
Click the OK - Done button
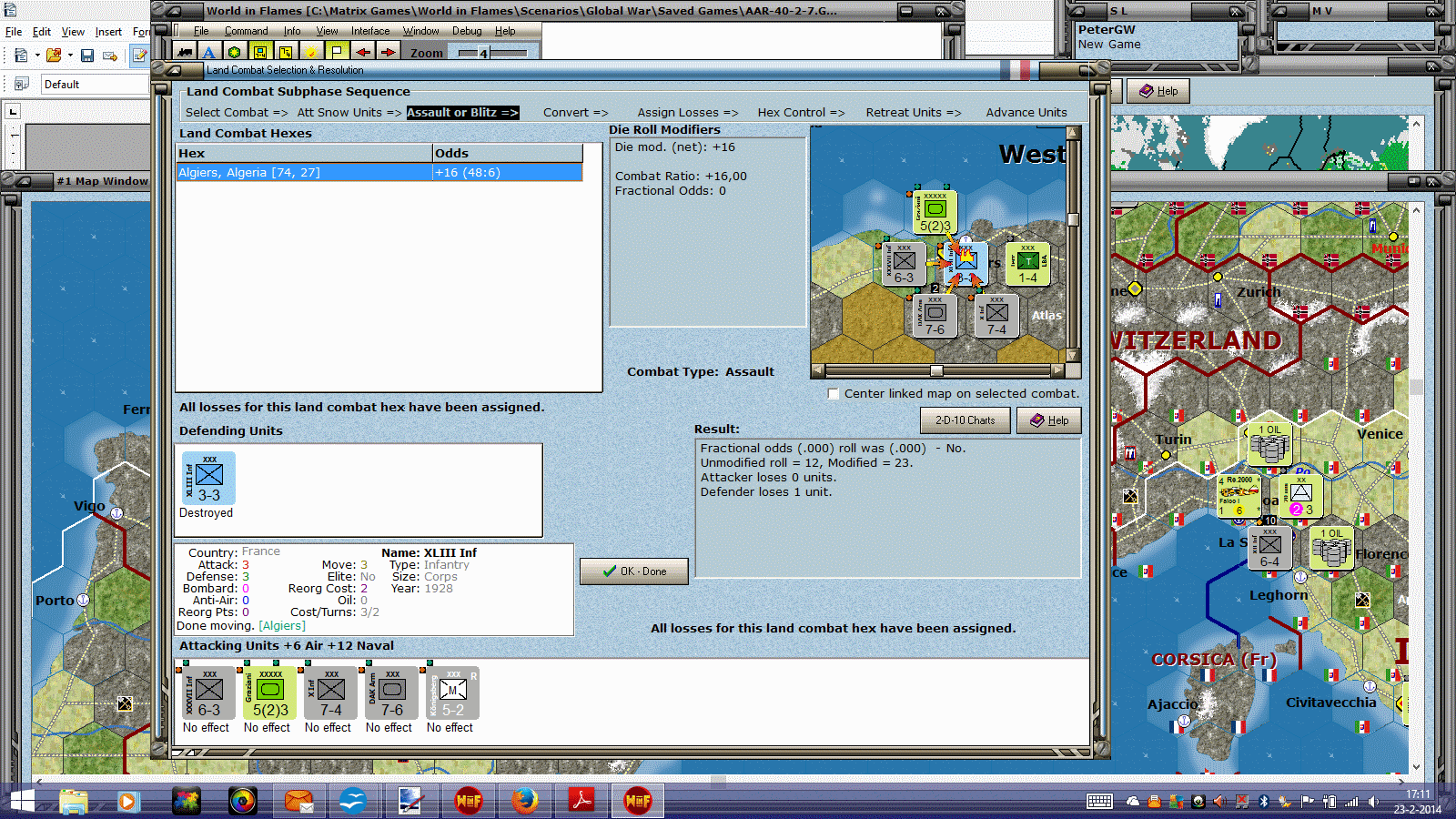click(x=634, y=571)
